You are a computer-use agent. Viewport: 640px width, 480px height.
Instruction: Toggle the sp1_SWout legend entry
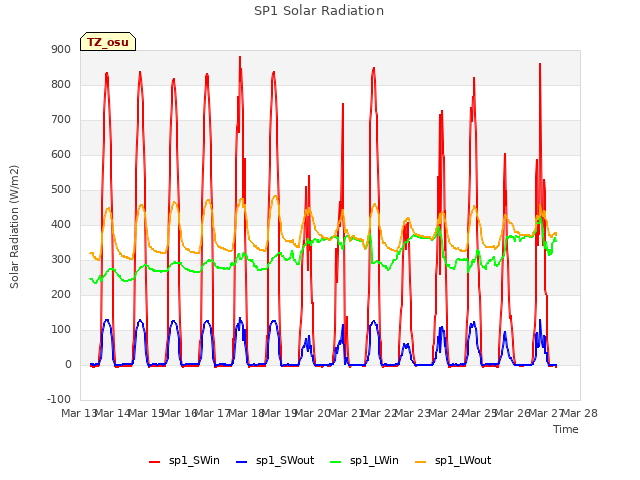click(x=275, y=461)
